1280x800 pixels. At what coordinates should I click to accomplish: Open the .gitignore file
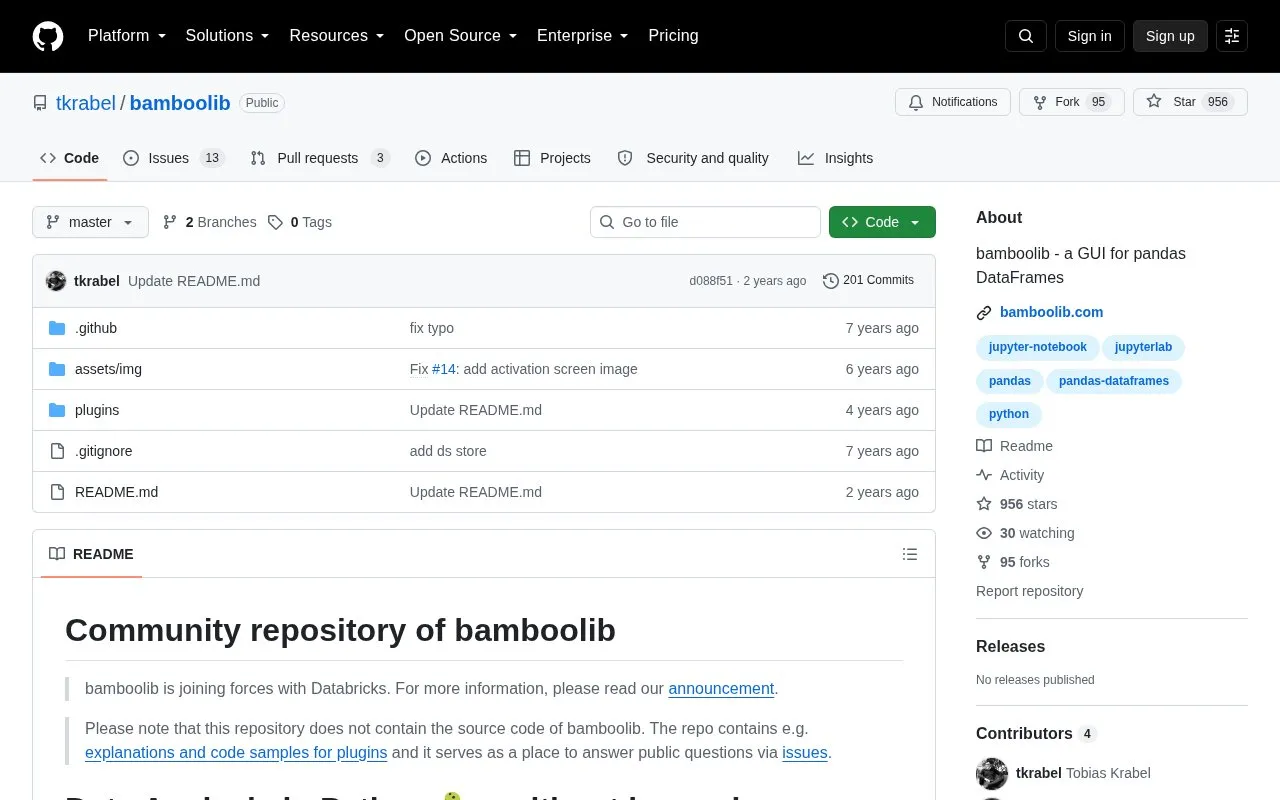(x=103, y=451)
